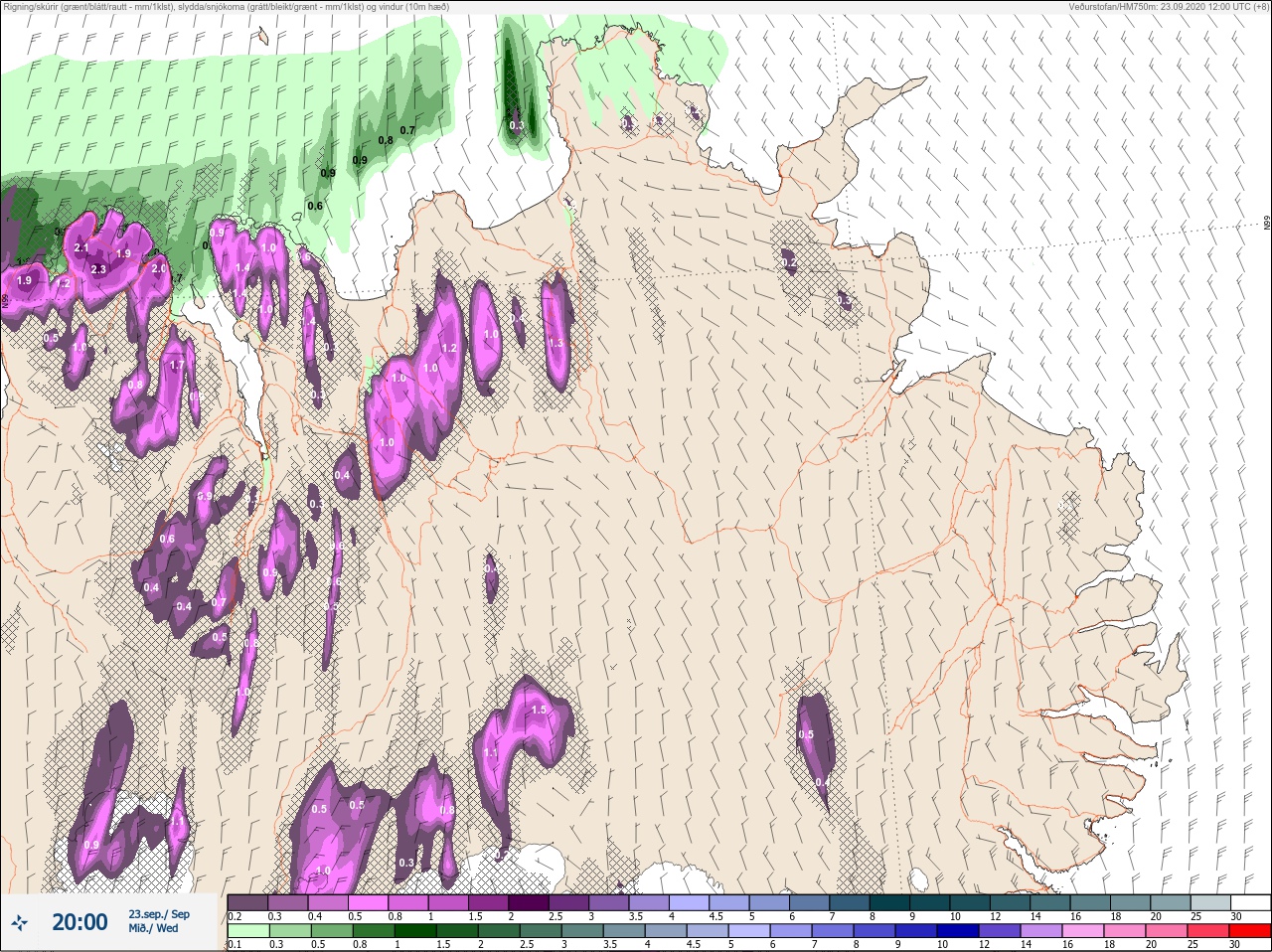The height and width of the screenshot is (952, 1272).
Task: Click the '2.3' precipitation value on the map
Action: pyautogui.click(x=97, y=269)
